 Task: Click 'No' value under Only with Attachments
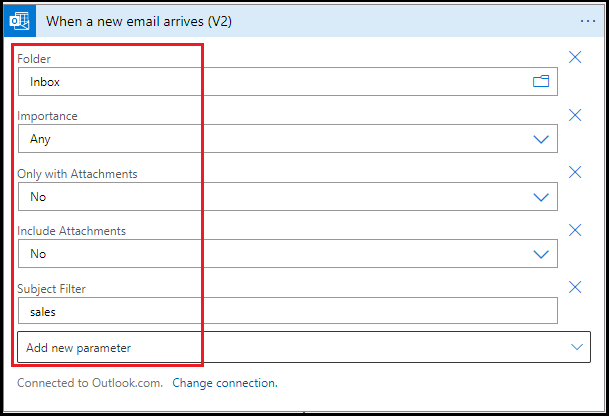(38, 197)
